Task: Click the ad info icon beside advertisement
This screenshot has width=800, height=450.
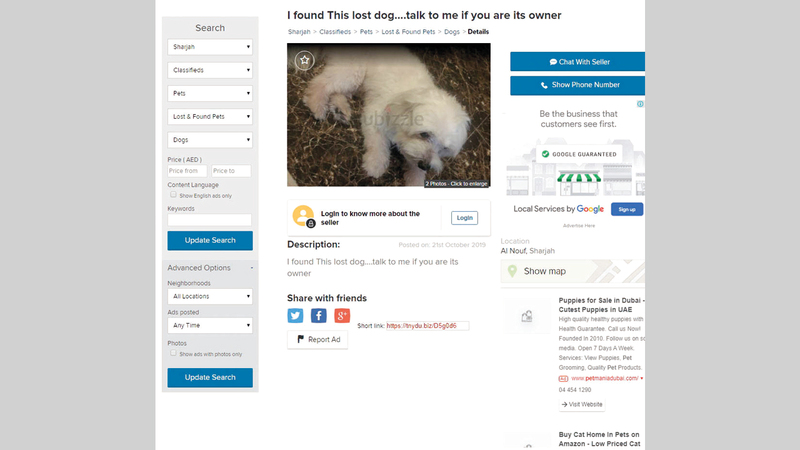Action: tap(640, 104)
